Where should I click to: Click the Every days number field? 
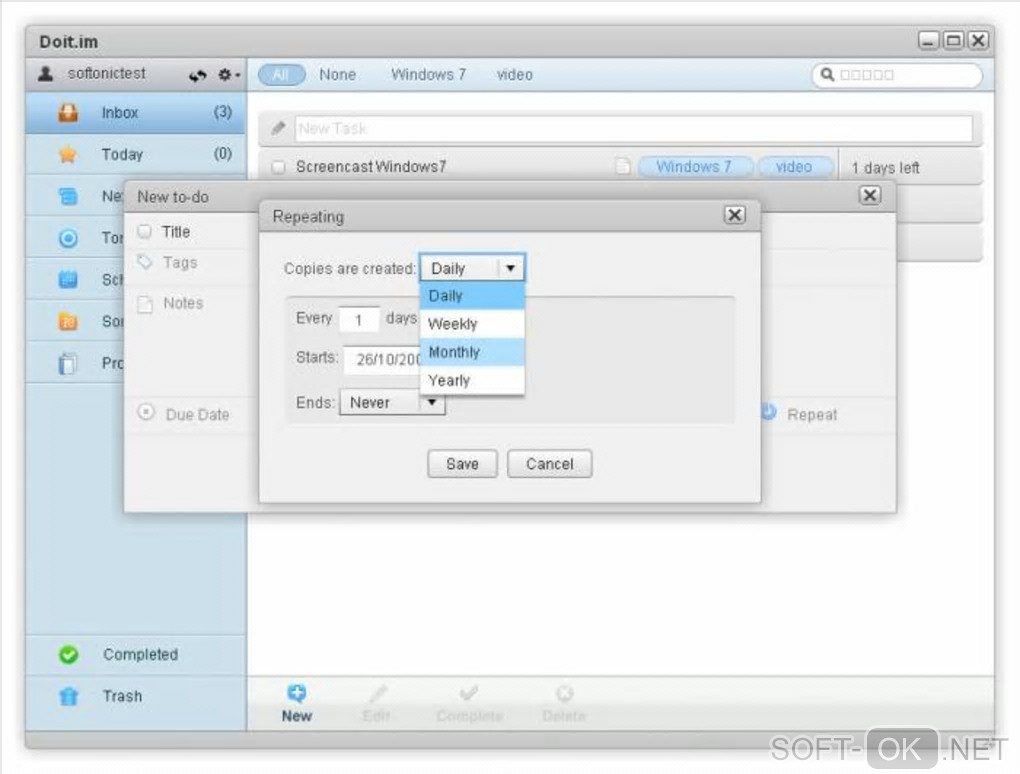[359, 319]
